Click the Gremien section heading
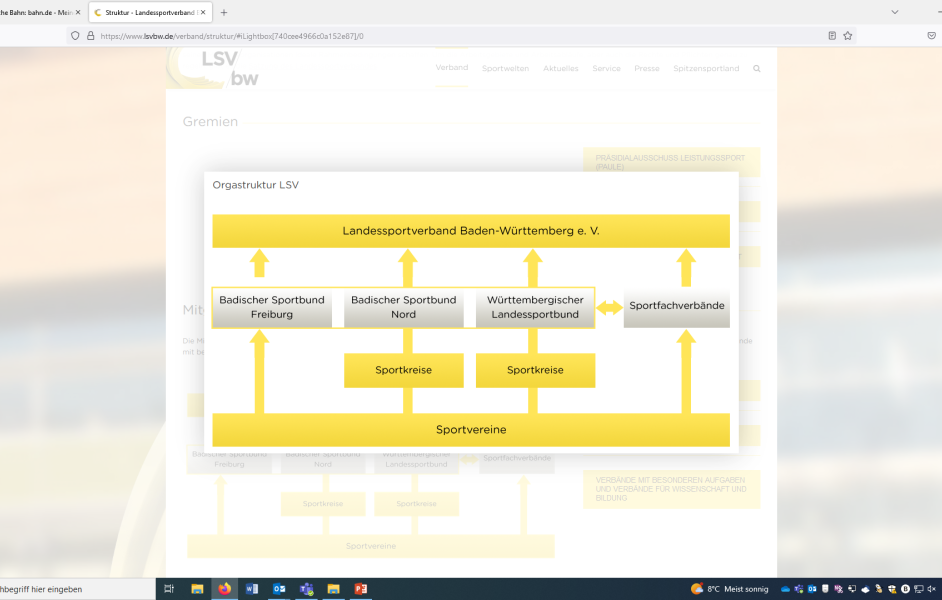 pyautogui.click(x=210, y=121)
